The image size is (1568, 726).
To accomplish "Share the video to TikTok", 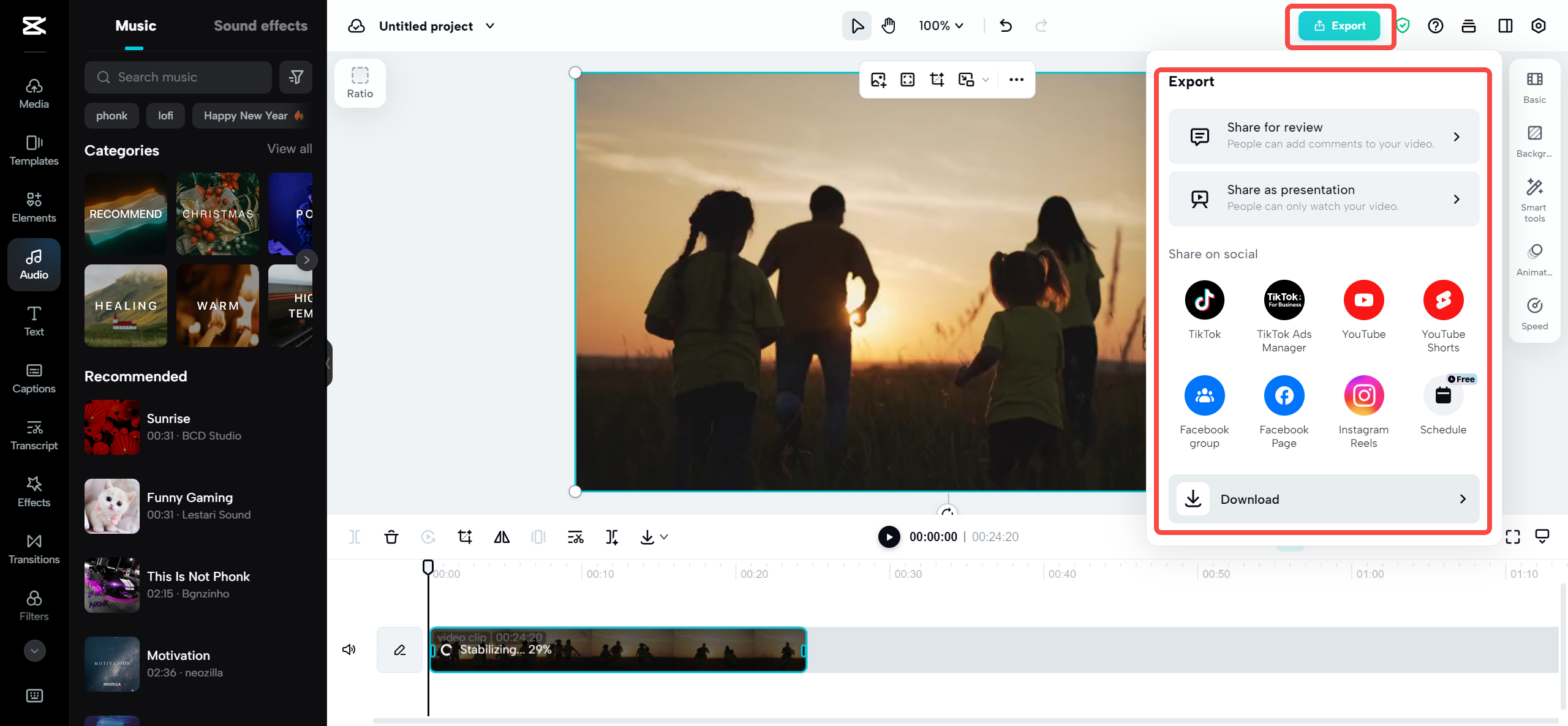I will point(1204,300).
